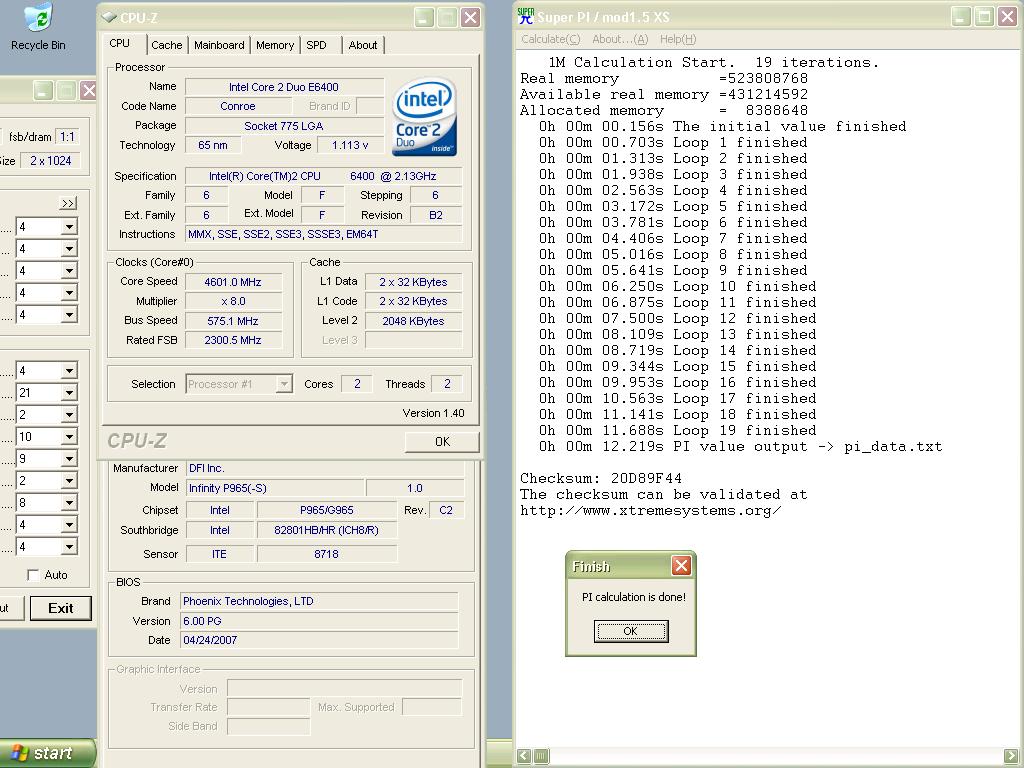Minimize the Super PI window
The height and width of the screenshot is (768, 1024).
tap(961, 16)
